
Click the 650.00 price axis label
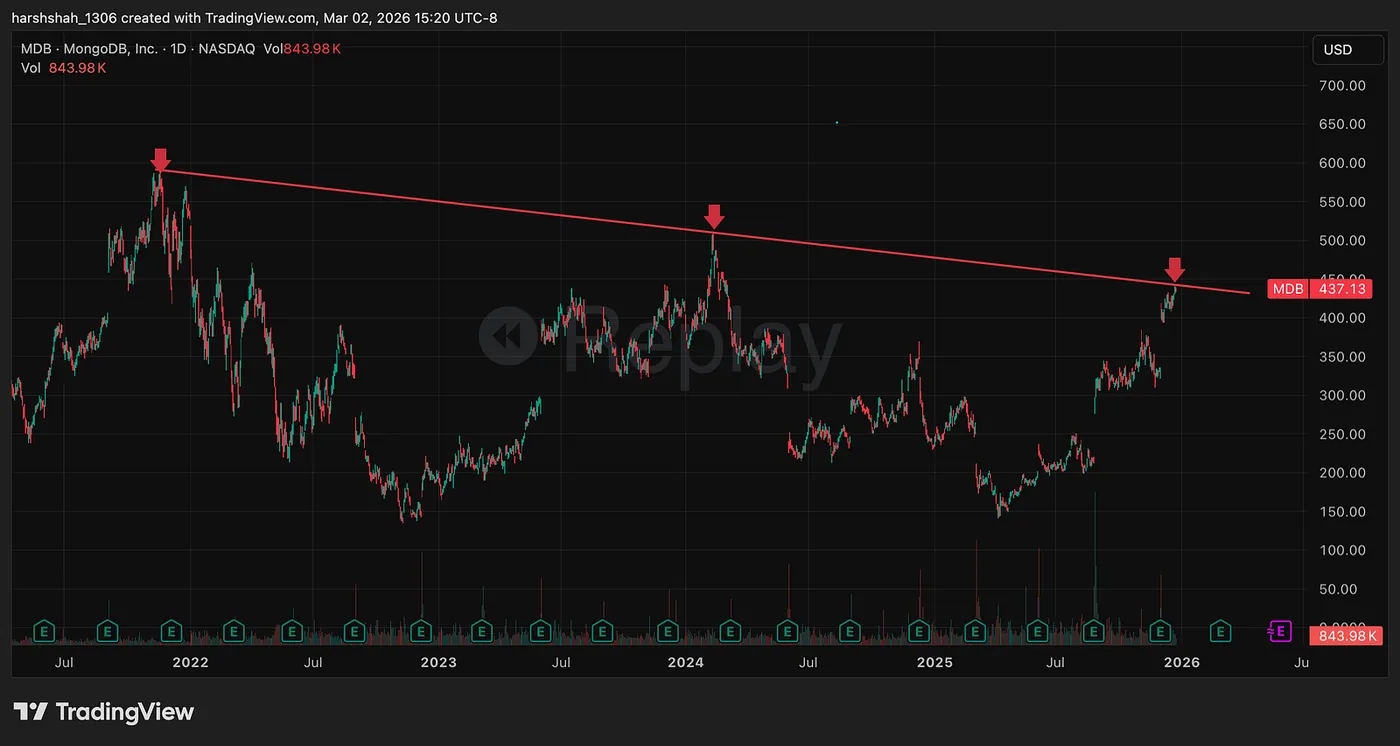pyautogui.click(x=1344, y=124)
